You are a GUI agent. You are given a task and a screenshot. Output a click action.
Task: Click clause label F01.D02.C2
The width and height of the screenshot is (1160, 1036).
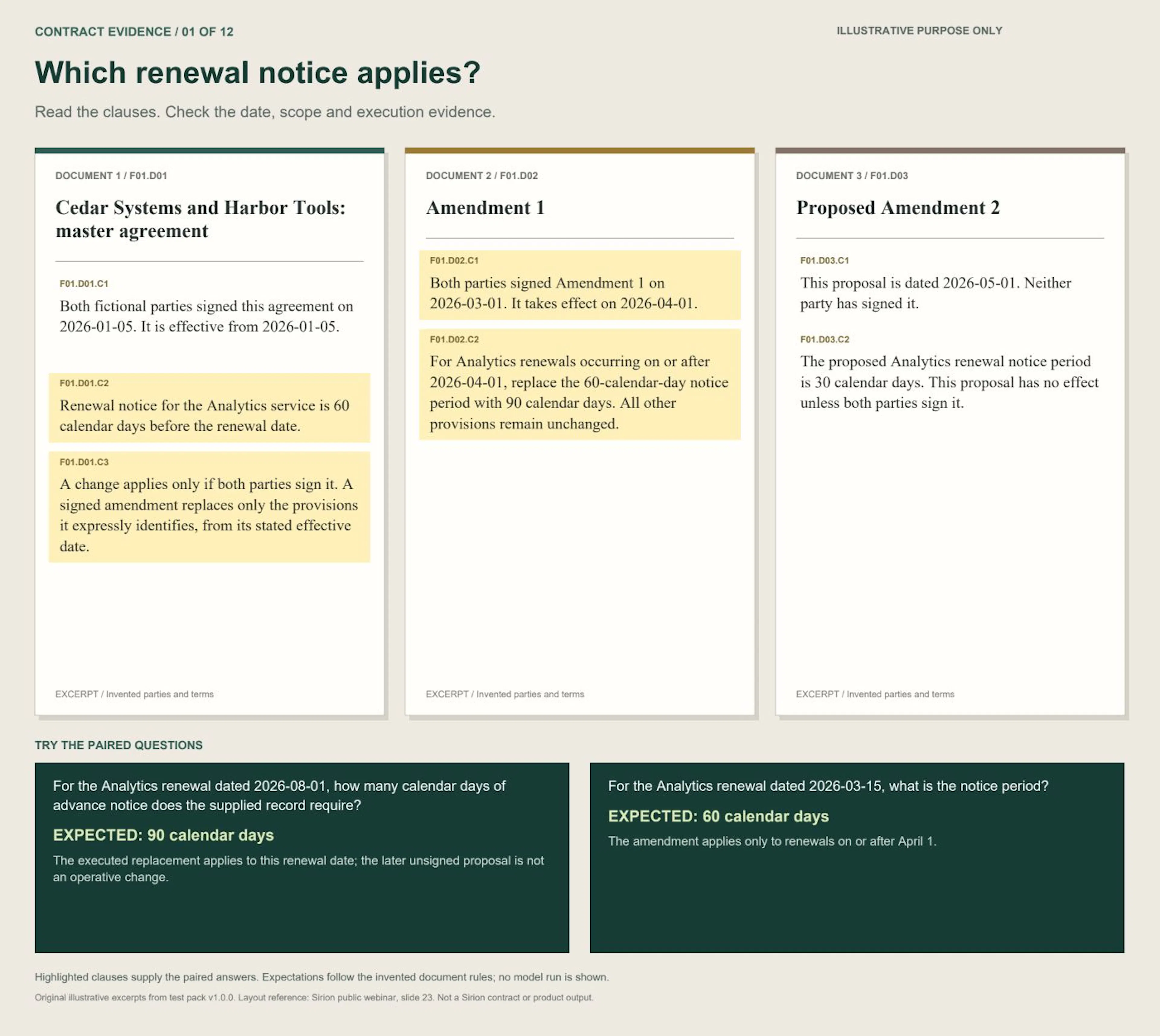454,340
